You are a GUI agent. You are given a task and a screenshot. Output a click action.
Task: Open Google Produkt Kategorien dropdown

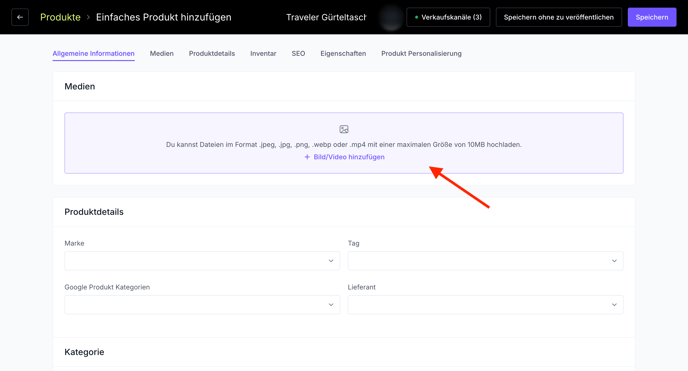point(202,305)
